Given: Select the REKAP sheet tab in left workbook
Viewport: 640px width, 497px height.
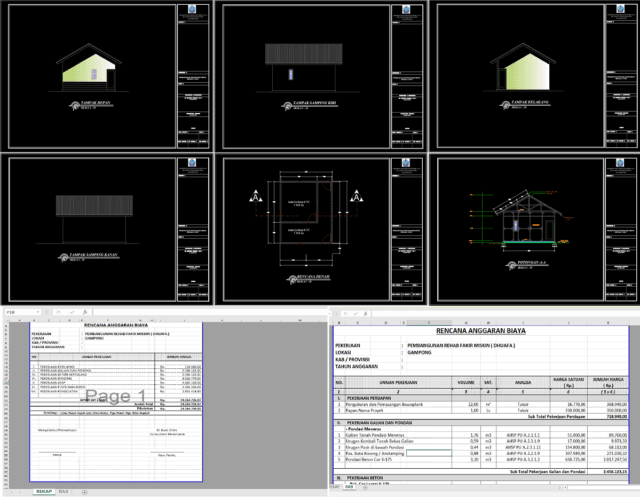Looking at the screenshot, I should click(x=43, y=492).
